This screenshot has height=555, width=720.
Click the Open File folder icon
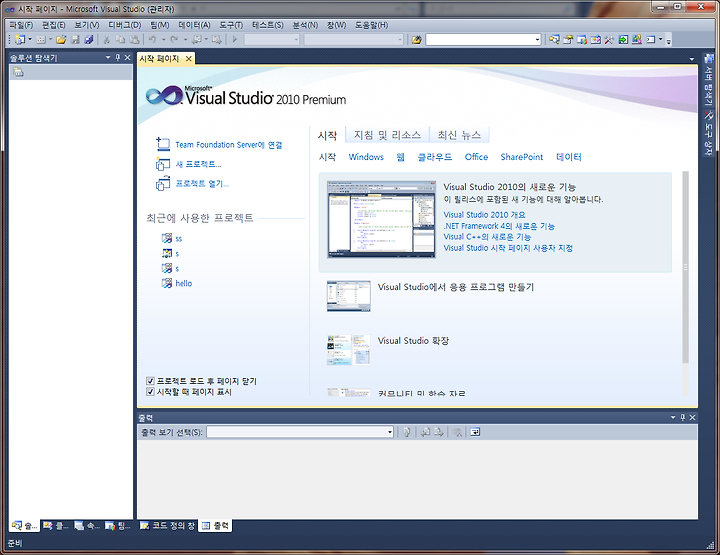[x=61, y=40]
